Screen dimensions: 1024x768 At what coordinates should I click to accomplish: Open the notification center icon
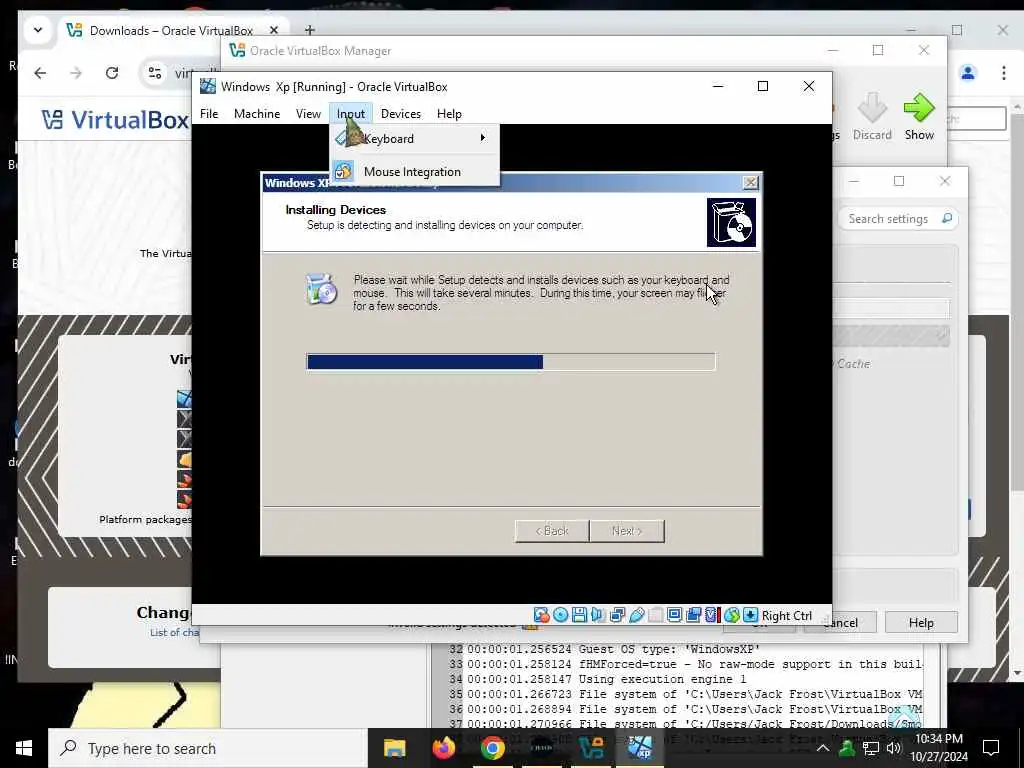tap(991, 748)
